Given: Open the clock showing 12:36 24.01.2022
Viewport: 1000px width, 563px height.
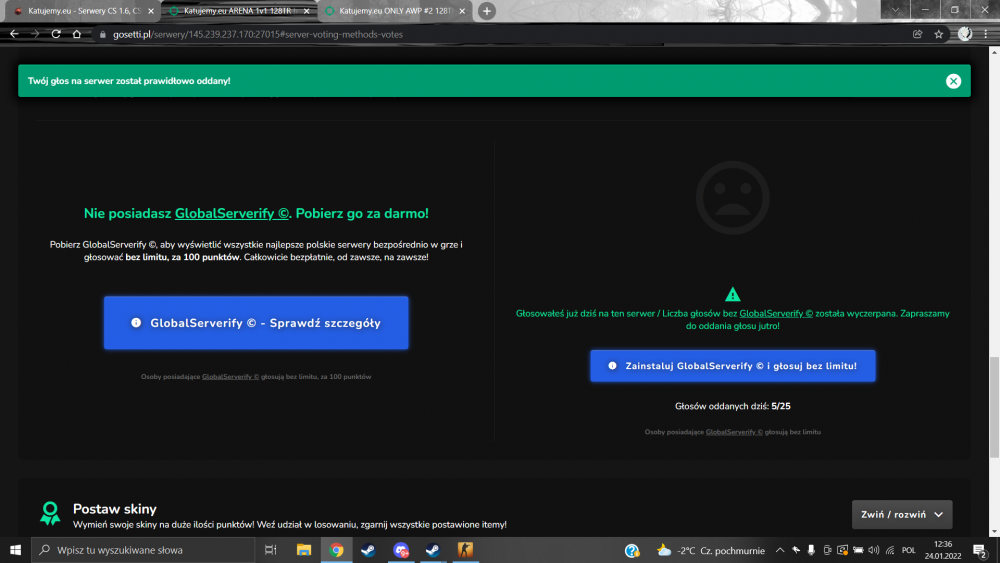Looking at the screenshot, I should [943, 550].
